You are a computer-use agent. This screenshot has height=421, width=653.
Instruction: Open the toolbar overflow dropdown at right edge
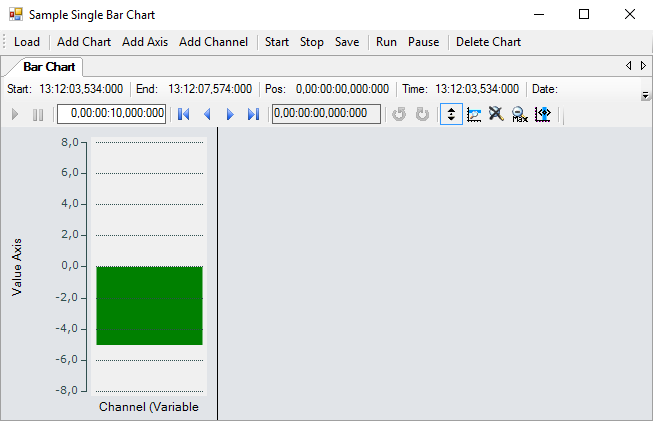click(x=645, y=95)
